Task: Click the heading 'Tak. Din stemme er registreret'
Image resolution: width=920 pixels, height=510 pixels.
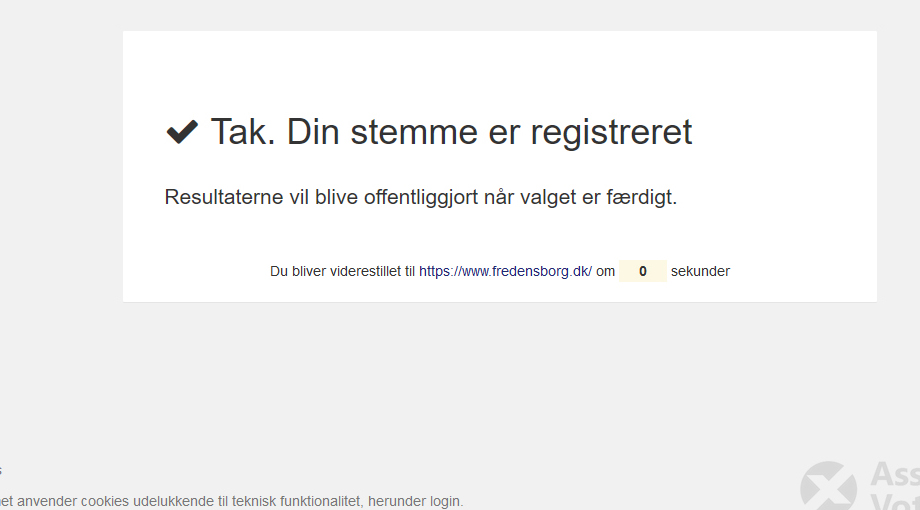Action: [x=450, y=132]
